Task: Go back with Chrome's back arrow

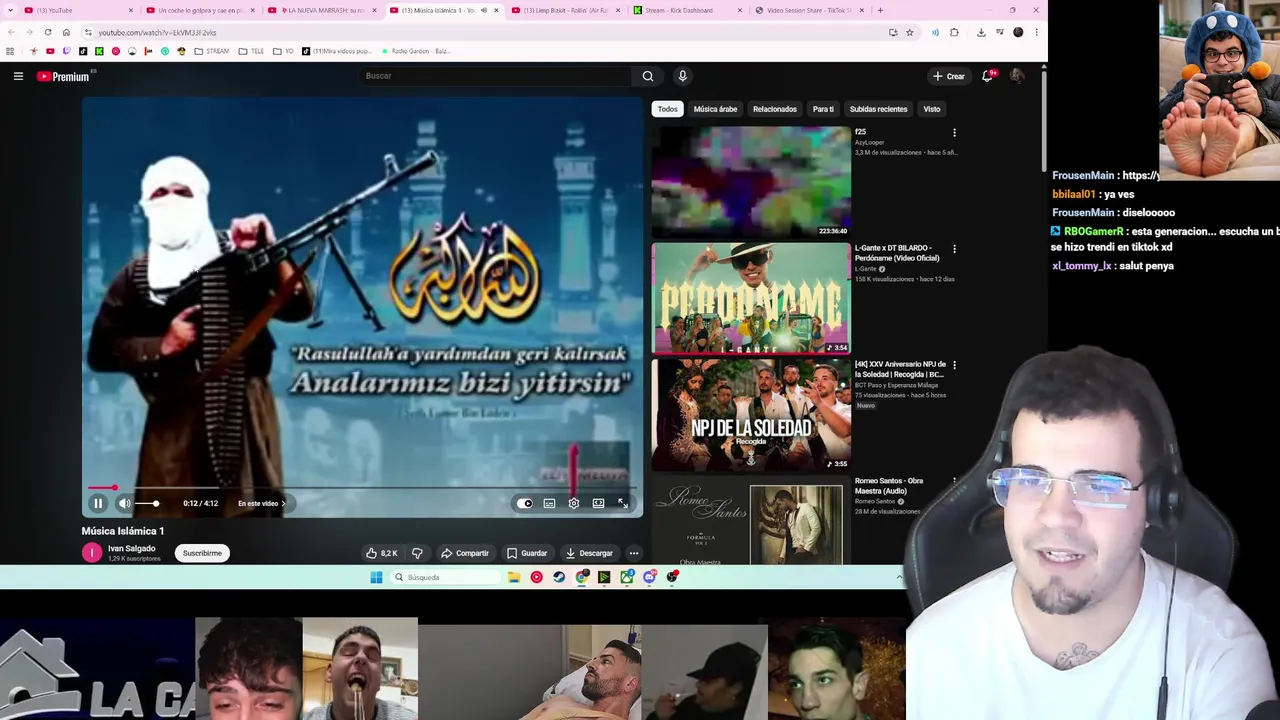Action: (x=11, y=32)
